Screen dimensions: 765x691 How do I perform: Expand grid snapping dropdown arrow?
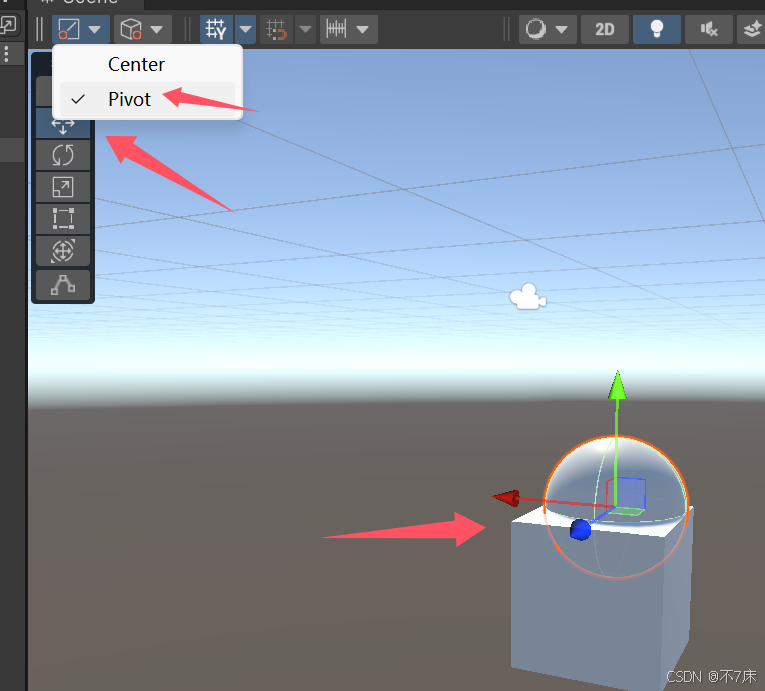305,29
